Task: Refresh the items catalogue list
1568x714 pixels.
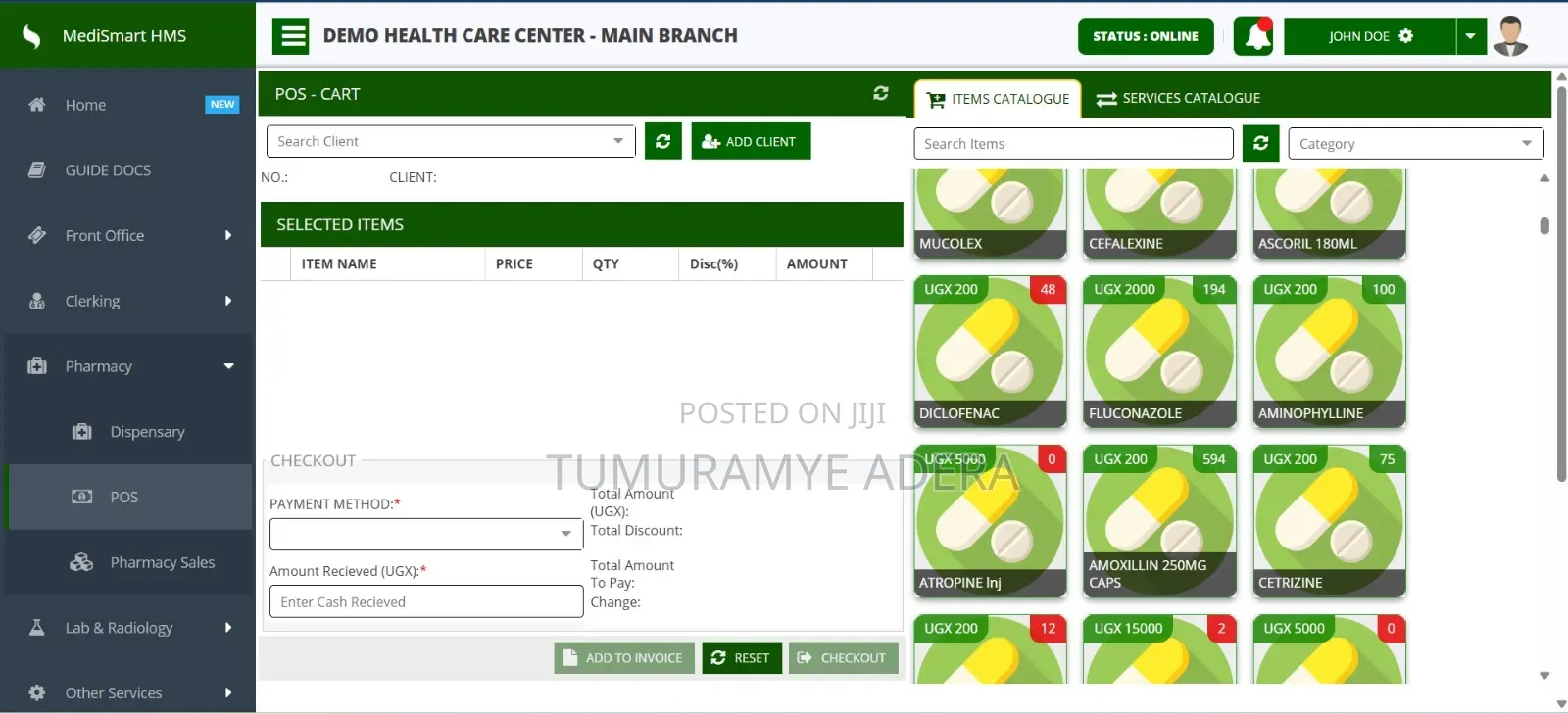Action: pos(1261,143)
